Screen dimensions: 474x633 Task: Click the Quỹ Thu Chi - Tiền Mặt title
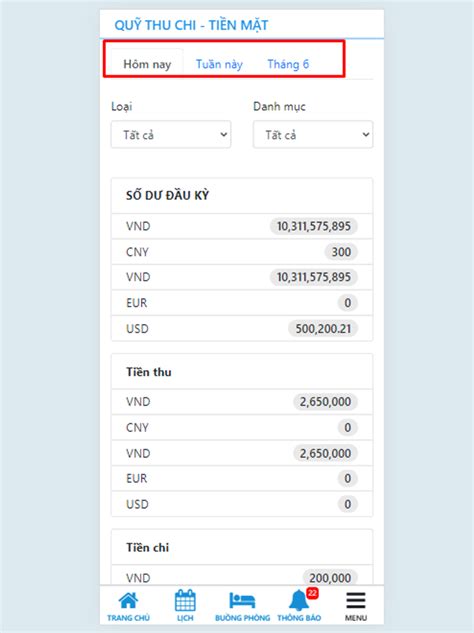(191, 25)
